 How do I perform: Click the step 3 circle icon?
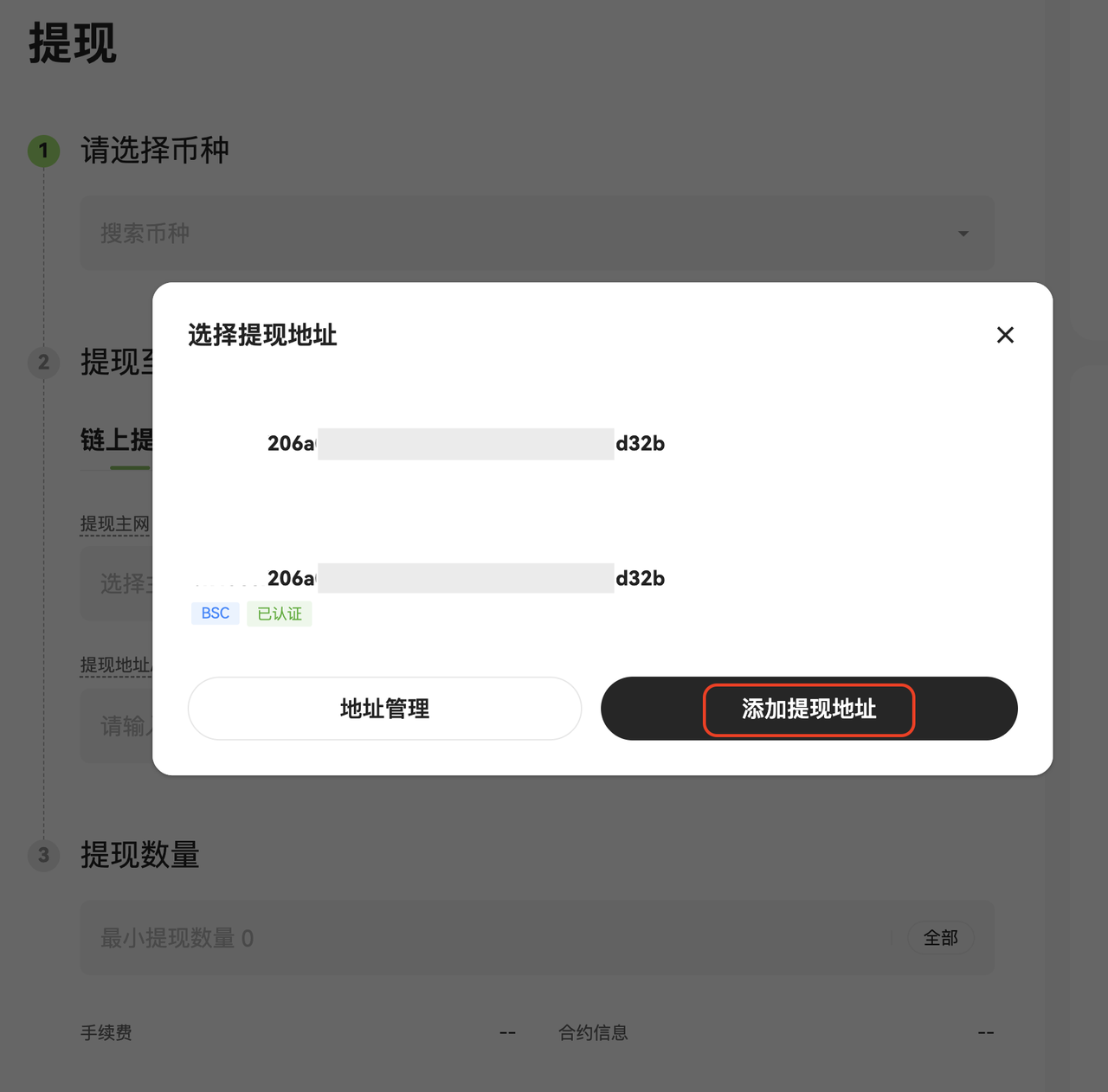pos(43,856)
